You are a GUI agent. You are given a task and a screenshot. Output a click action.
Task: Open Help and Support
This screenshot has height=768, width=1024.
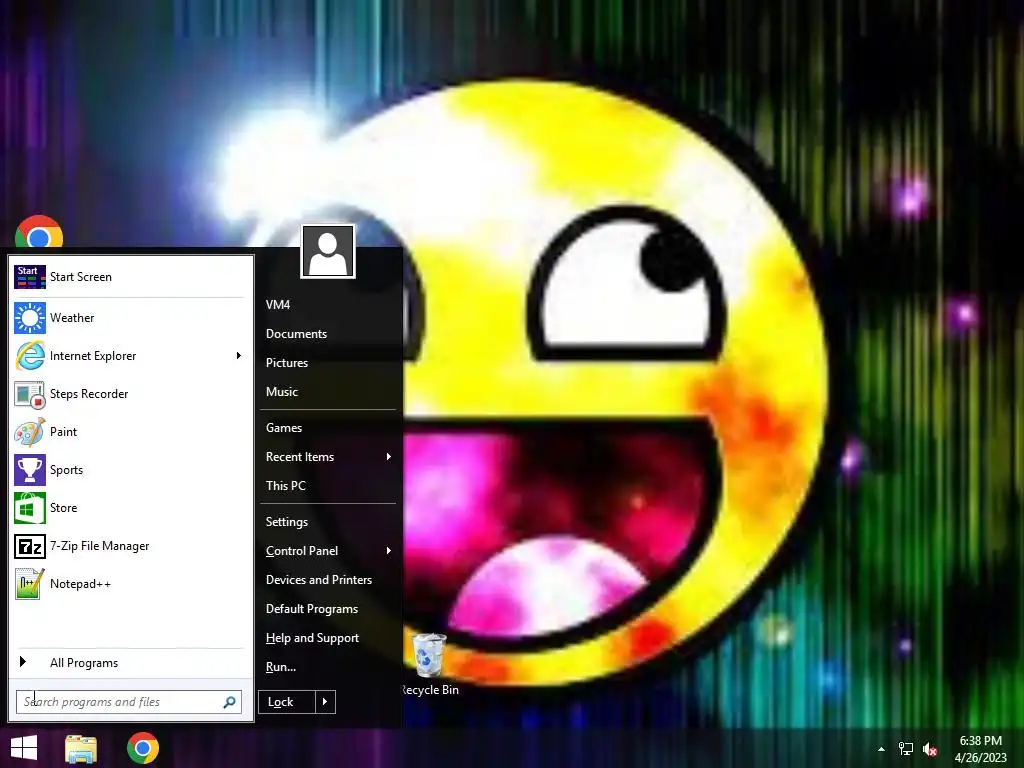tap(312, 638)
